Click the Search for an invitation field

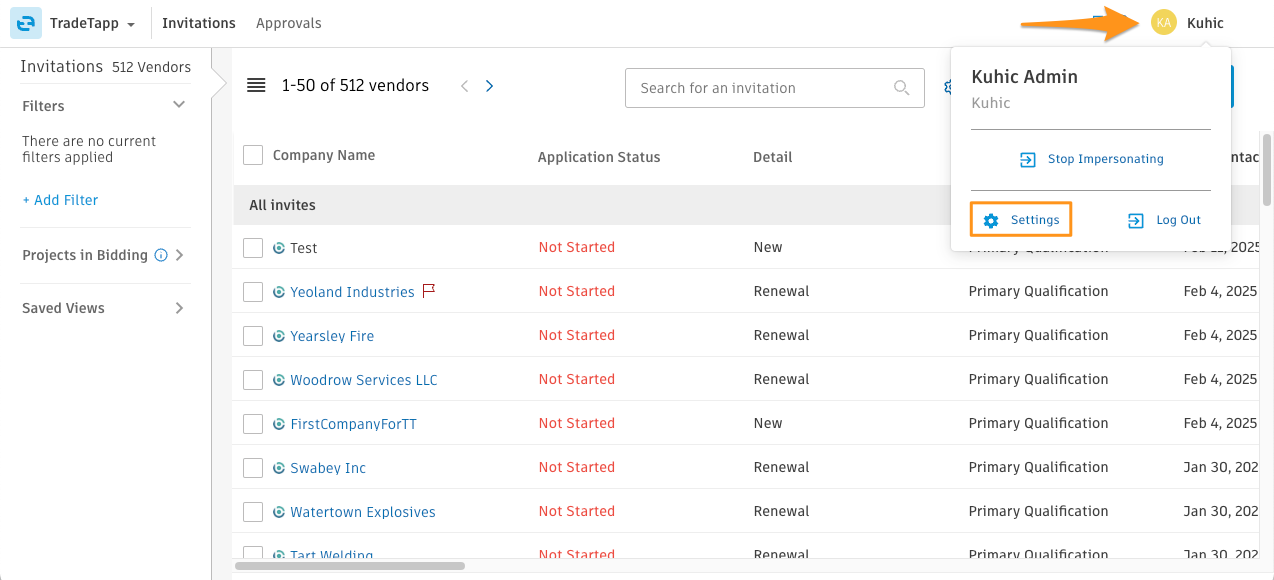765,88
